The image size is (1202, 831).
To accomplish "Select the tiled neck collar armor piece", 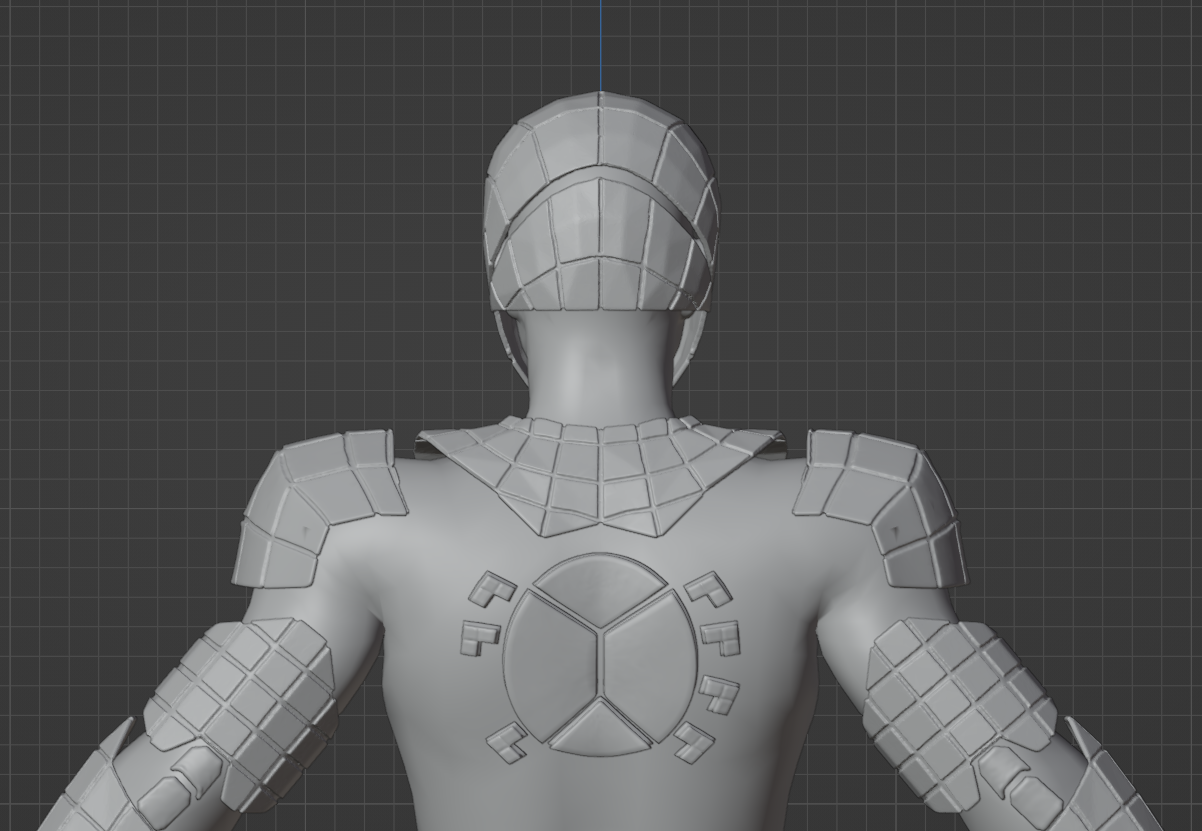I will point(600,478).
